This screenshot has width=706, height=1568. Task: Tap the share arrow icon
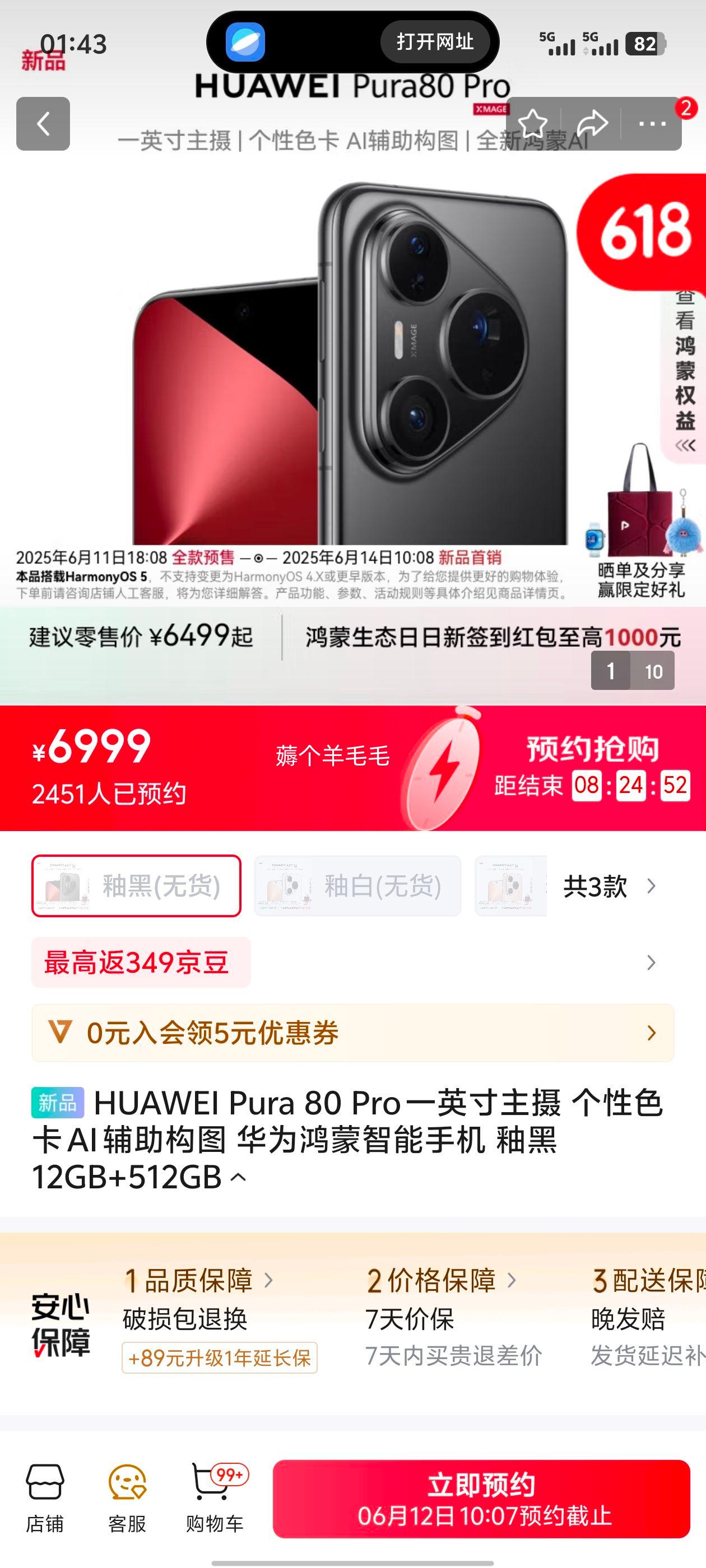tap(592, 124)
